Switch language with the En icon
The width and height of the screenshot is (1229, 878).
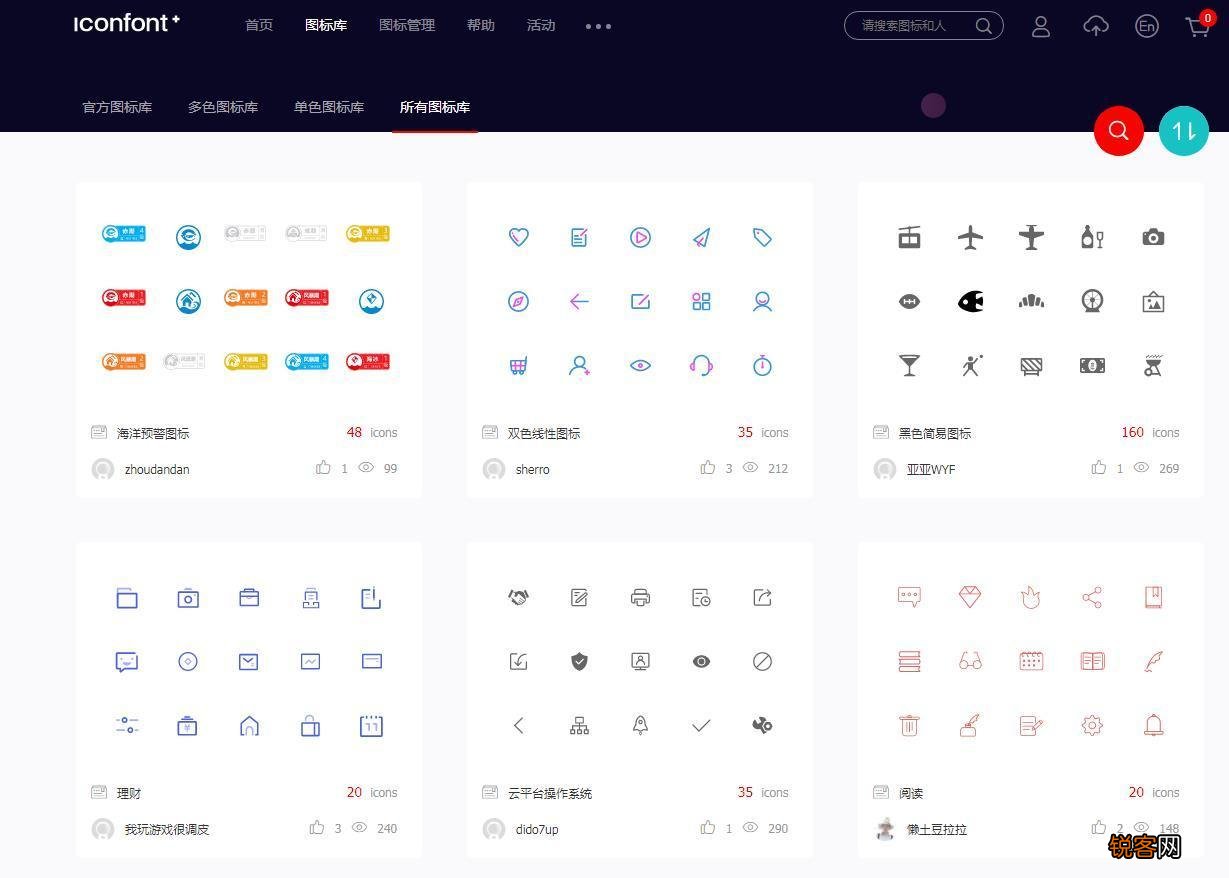point(1147,27)
